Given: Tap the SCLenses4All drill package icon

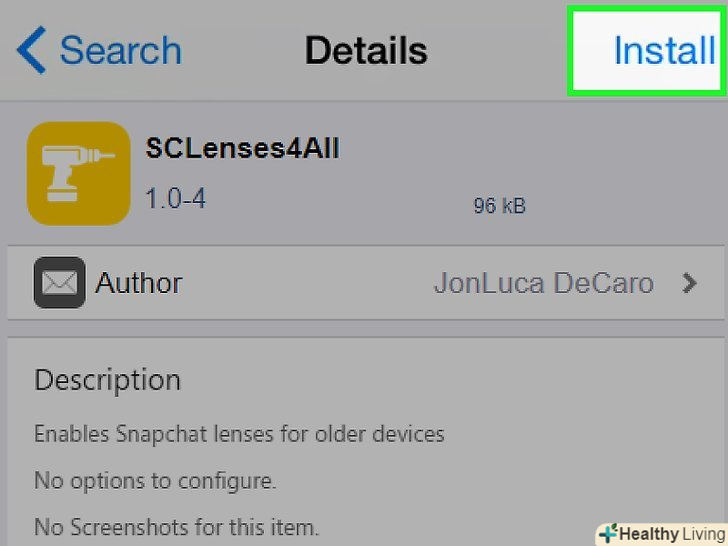Looking at the screenshot, I should [x=79, y=173].
